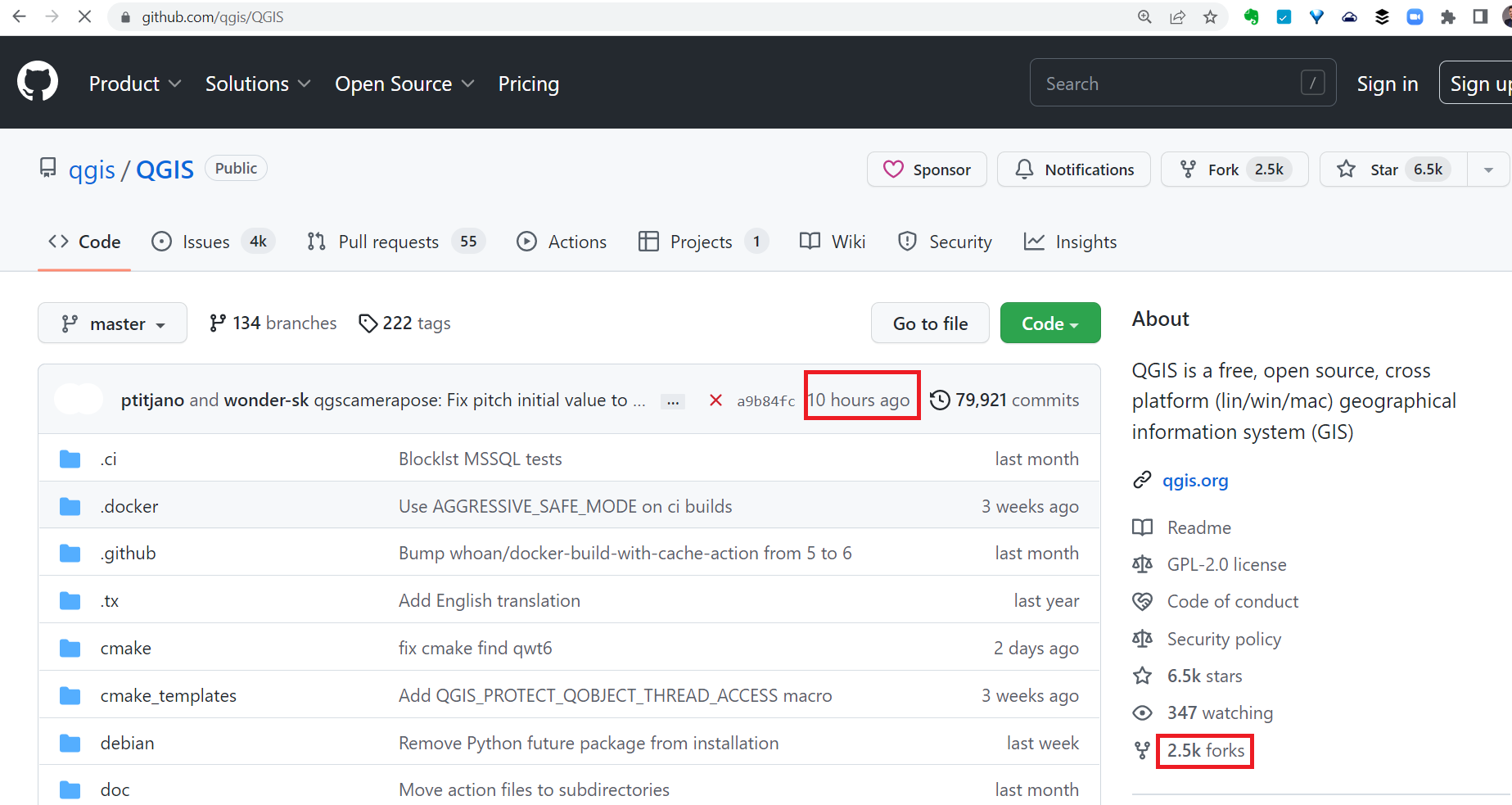1512x805 pixels.
Task: Expand the Product menu
Action: (x=135, y=84)
